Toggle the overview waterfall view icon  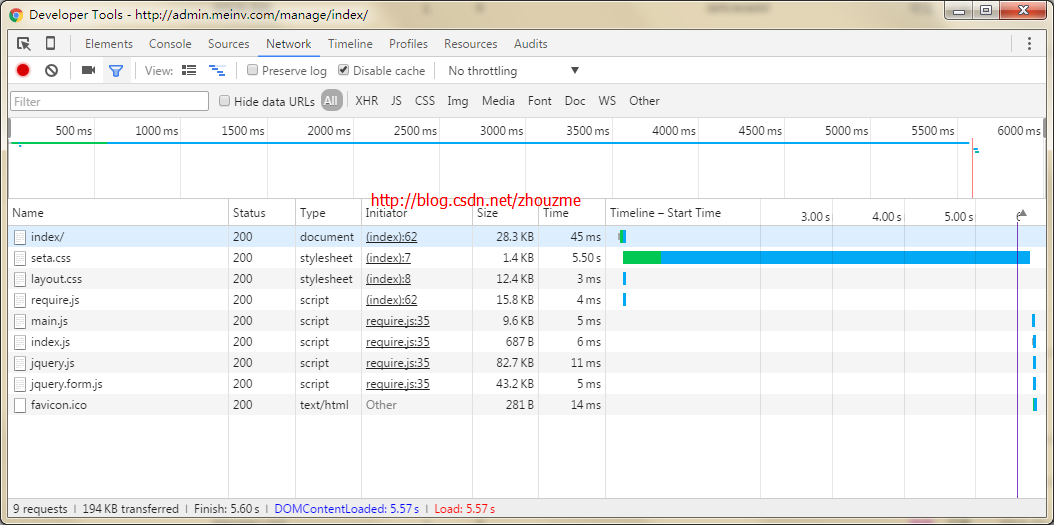216,71
